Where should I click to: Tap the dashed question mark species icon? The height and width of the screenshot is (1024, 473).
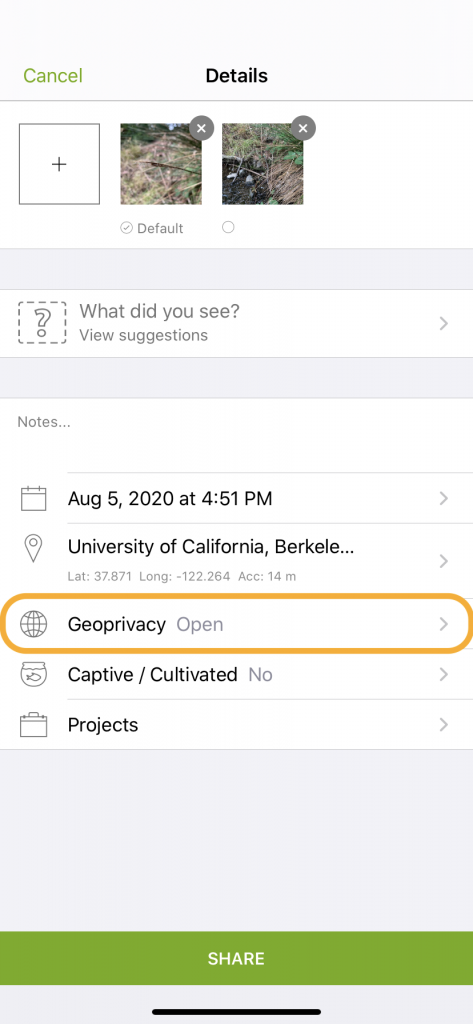point(42,323)
